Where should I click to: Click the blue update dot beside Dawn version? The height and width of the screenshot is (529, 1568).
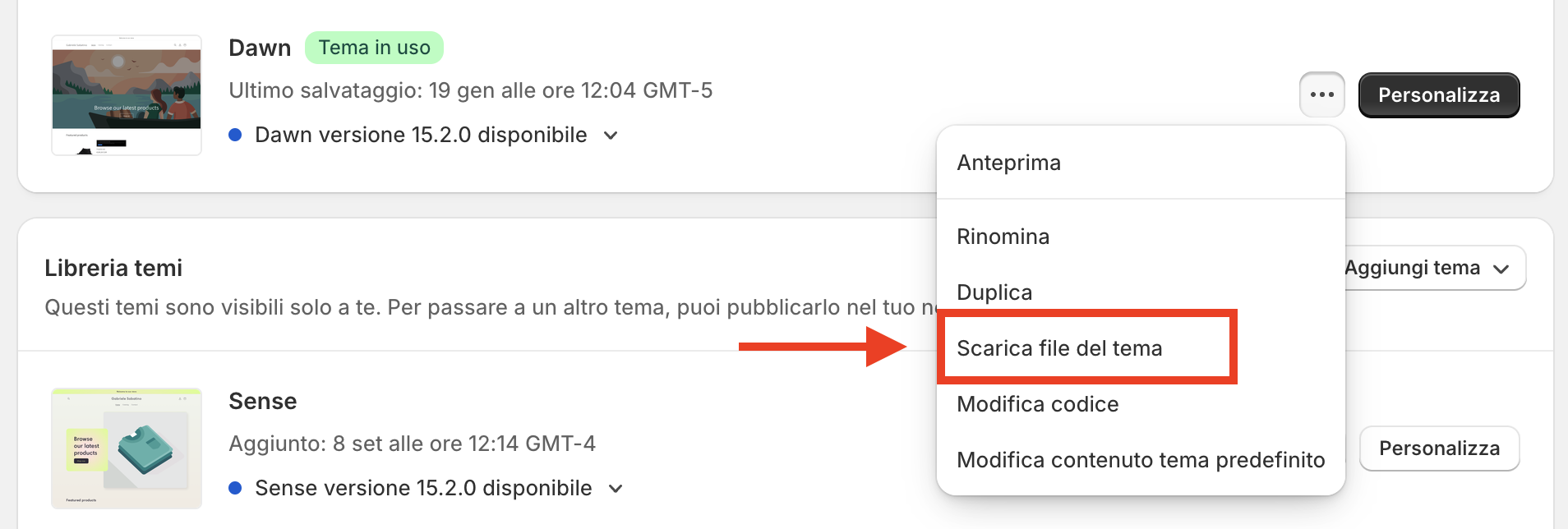(235, 135)
